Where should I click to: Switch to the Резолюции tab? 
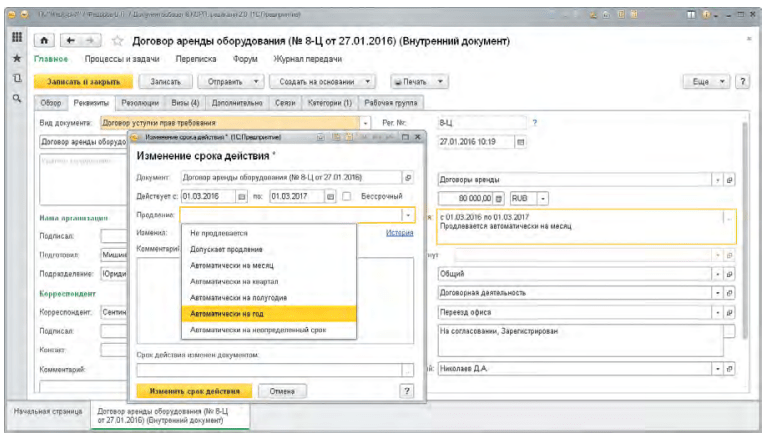140,103
